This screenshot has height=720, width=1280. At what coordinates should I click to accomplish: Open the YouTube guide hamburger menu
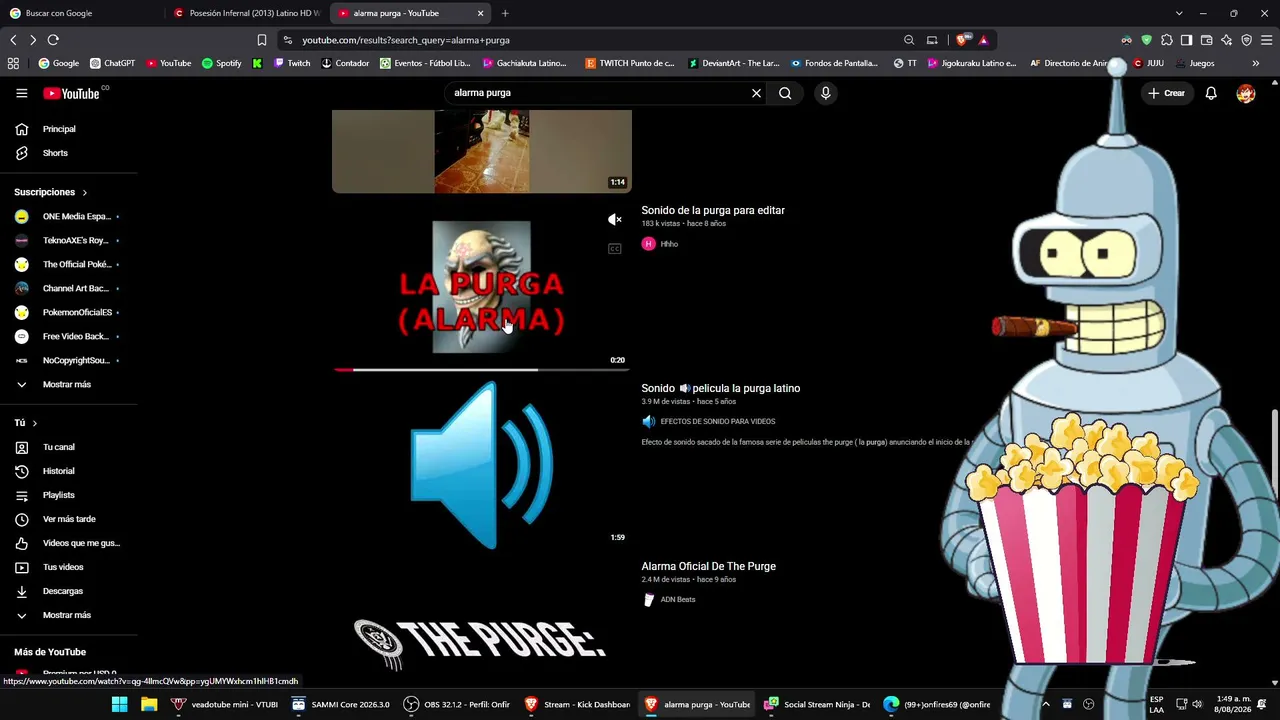coord(22,93)
